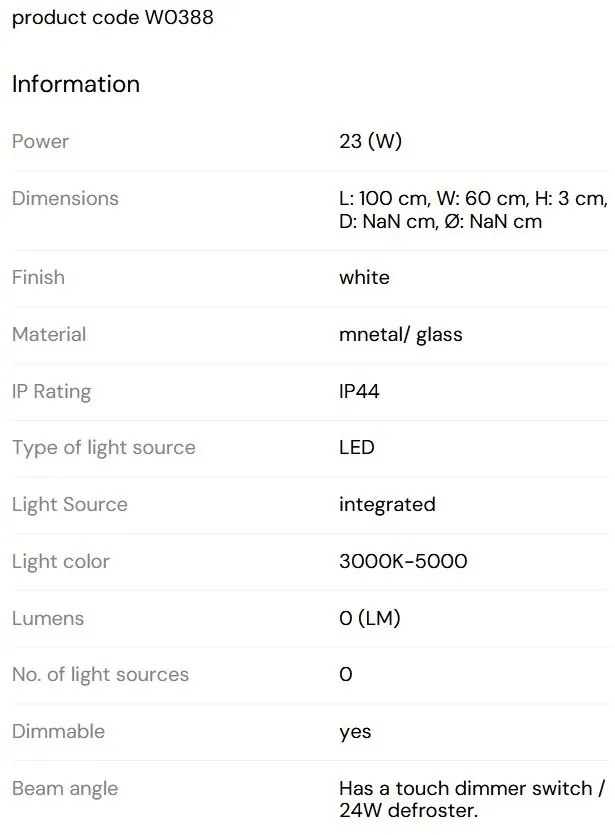Click the 0 (LM) lumens value
The image size is (615, 835).
point(371,619)
